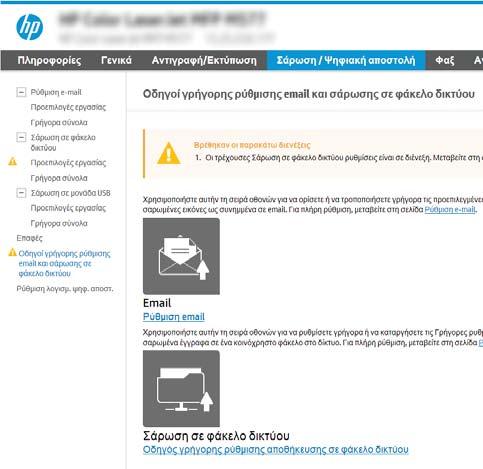Open Γρήγορα σύνολα under Σάρωση σε μονάδα USB
Viewport: 483px width, 469px height.
(x=59, y=223)
